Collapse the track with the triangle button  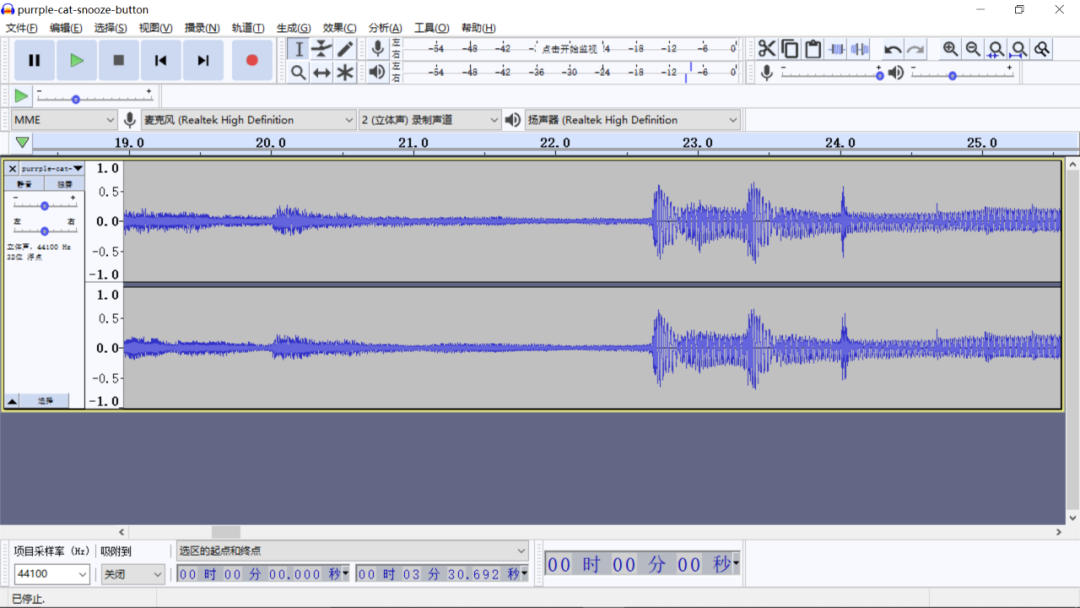(12, 400)
